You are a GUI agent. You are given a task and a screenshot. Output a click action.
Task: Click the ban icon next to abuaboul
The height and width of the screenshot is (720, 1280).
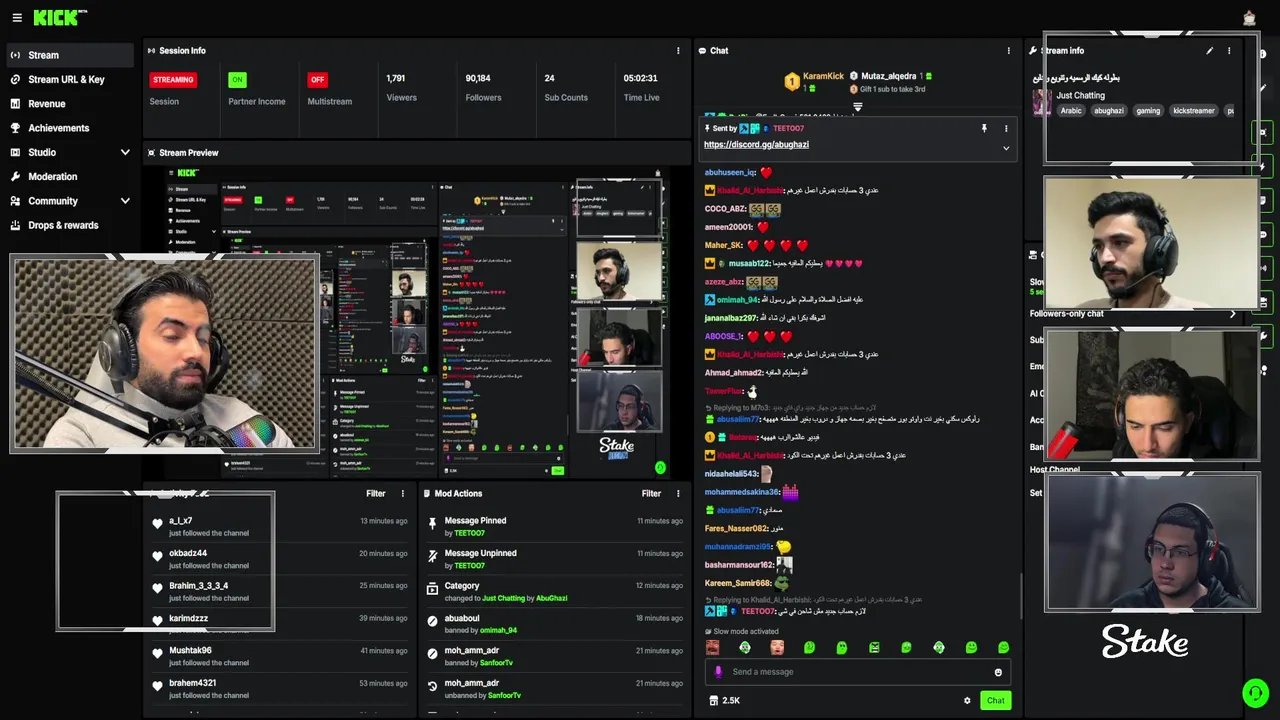[x=432, y=621]
